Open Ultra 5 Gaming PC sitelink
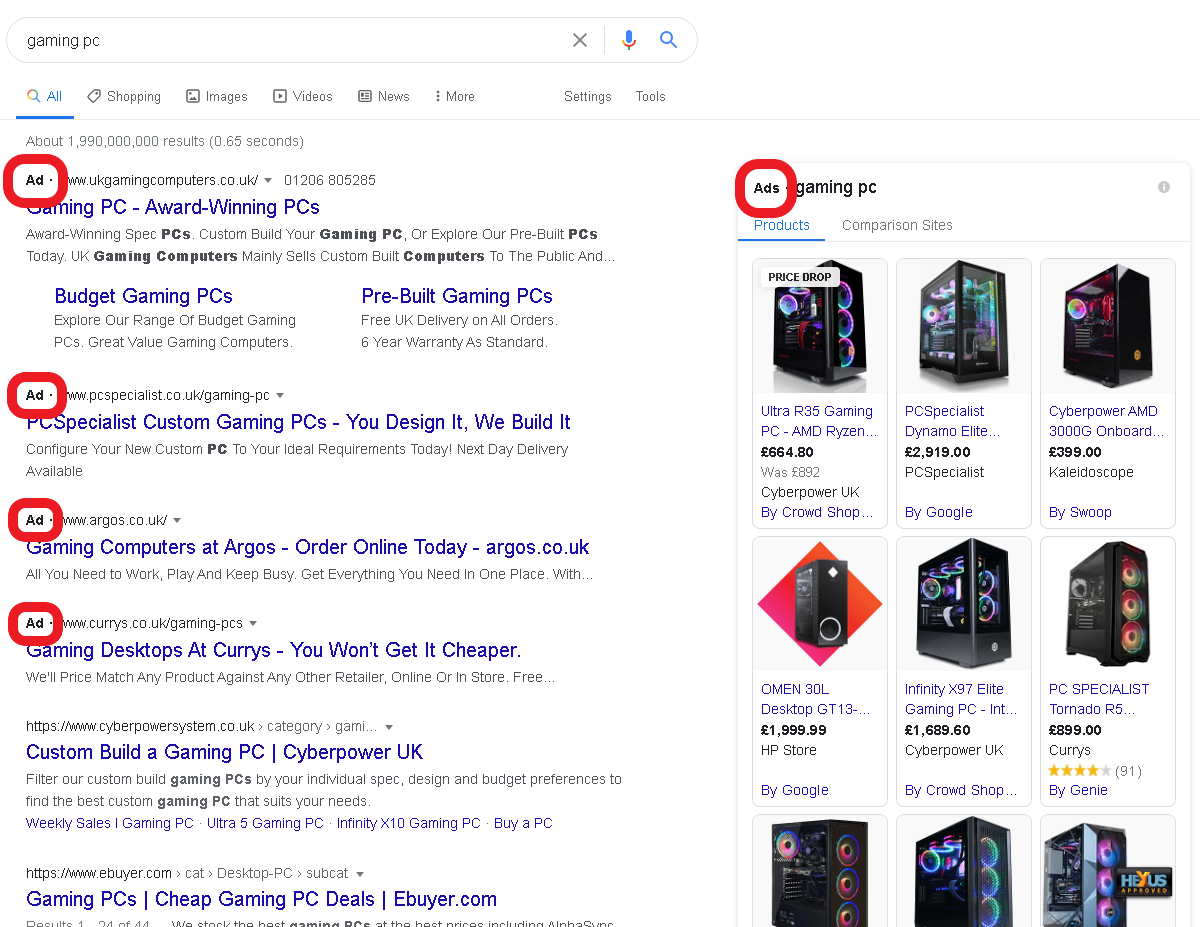This screenshot has width=1200, height=927. pyautogui.click(x=265, y=823)
